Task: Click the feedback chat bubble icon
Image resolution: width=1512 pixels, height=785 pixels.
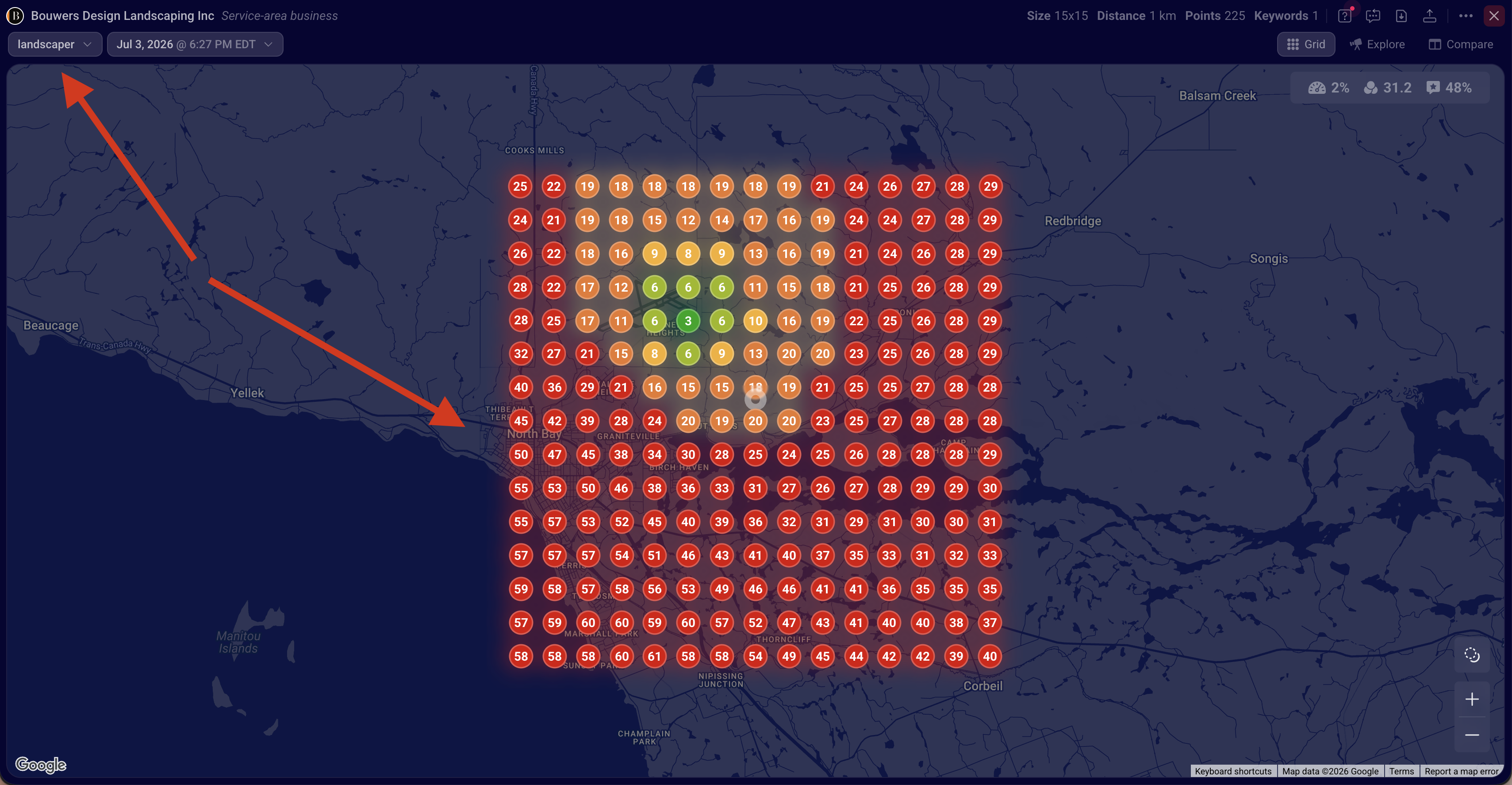Action: (1373, 16)
